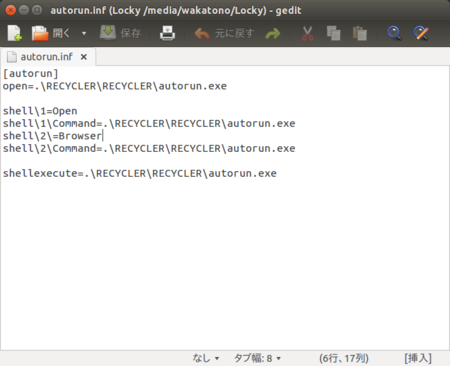The image size is (450, 366).
Task: Minimize the gedit window
Action: [x=24, y=10]
